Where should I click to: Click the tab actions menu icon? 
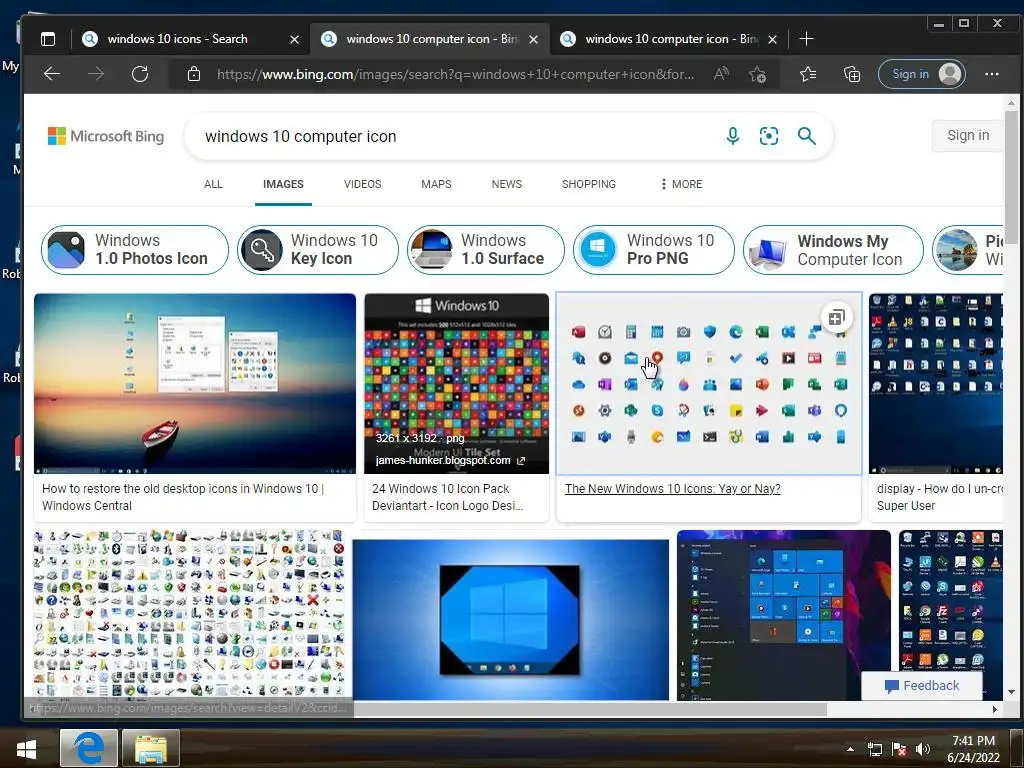tap(48, 39)
